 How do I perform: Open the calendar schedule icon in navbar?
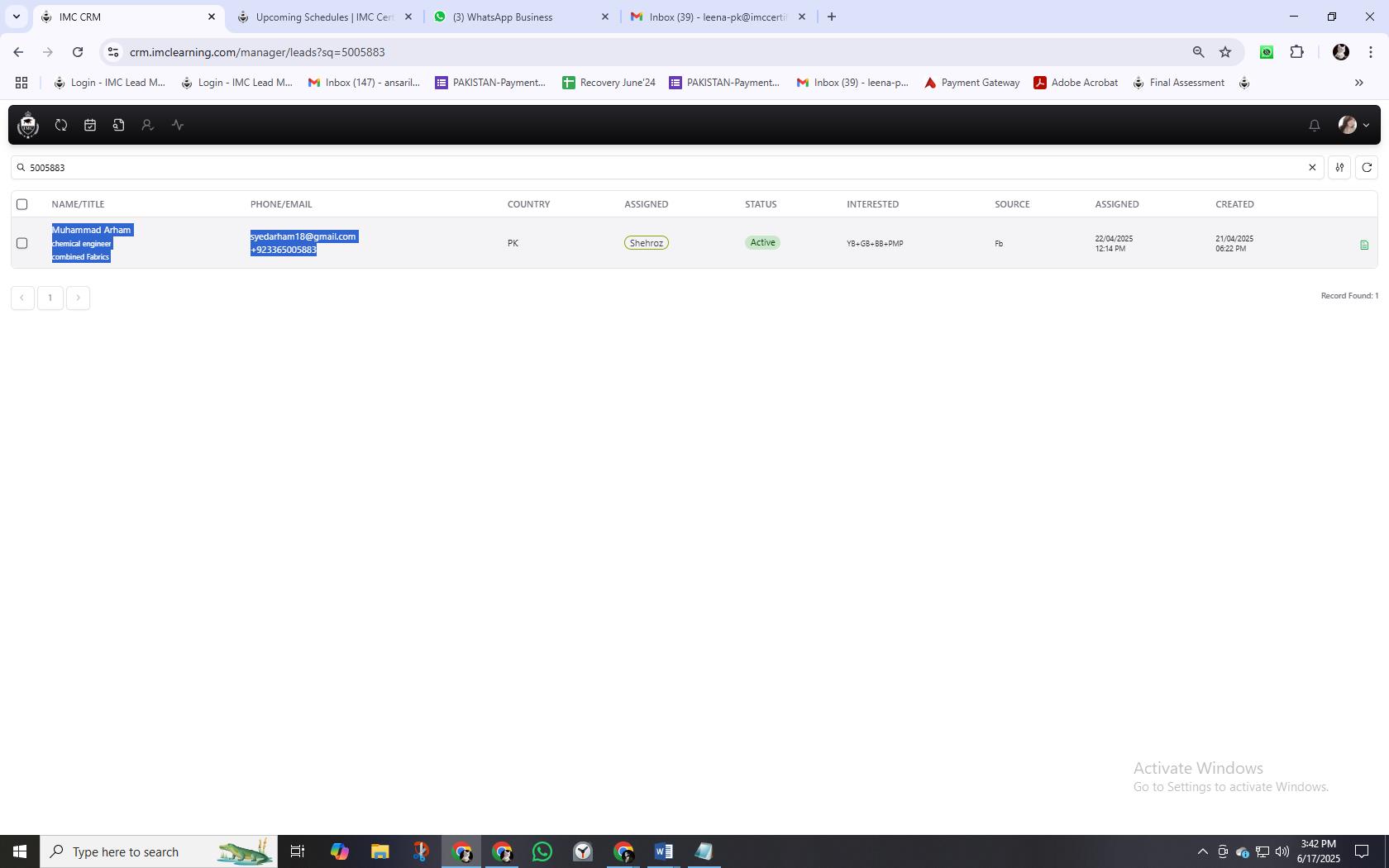(x=90, y=125)
